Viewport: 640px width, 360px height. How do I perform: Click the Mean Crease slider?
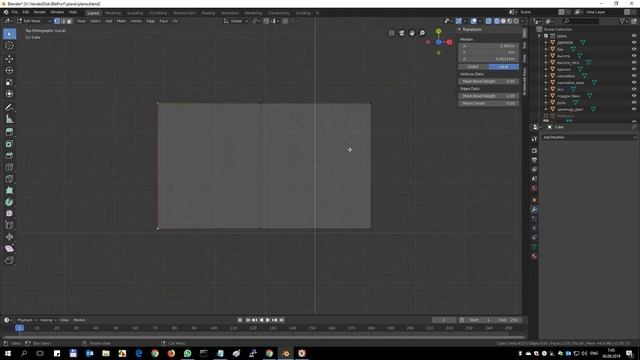489,104
